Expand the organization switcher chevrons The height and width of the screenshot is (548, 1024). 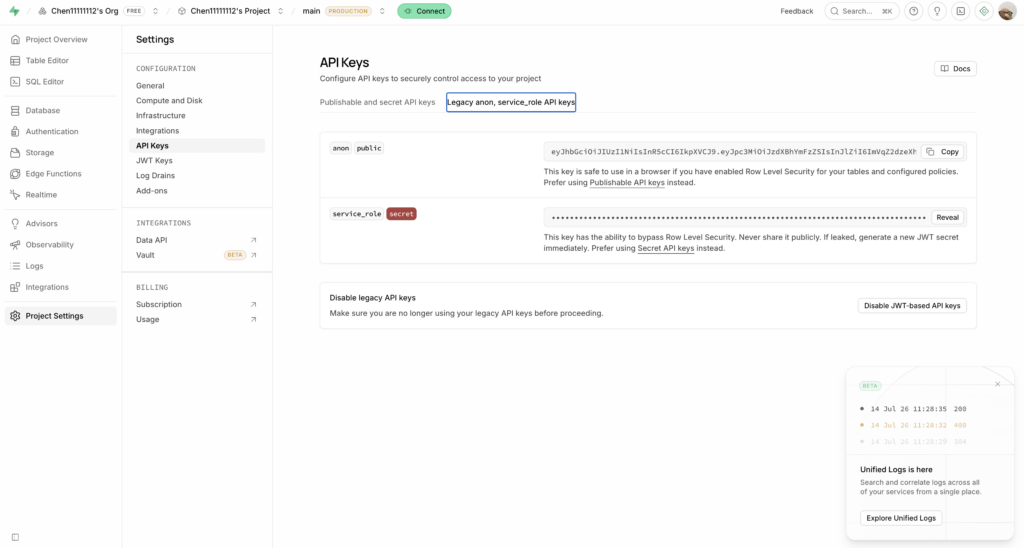tap(155, 11)
